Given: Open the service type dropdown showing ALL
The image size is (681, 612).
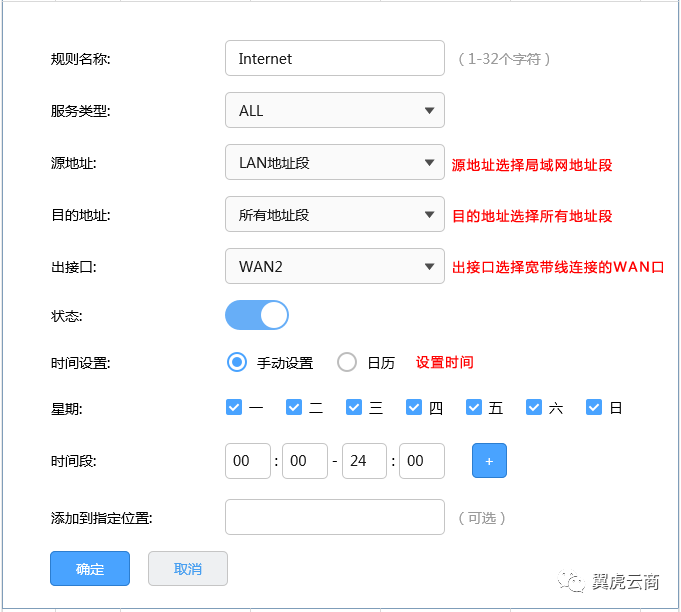Looking at the screenshot, I should pos(334,110).
